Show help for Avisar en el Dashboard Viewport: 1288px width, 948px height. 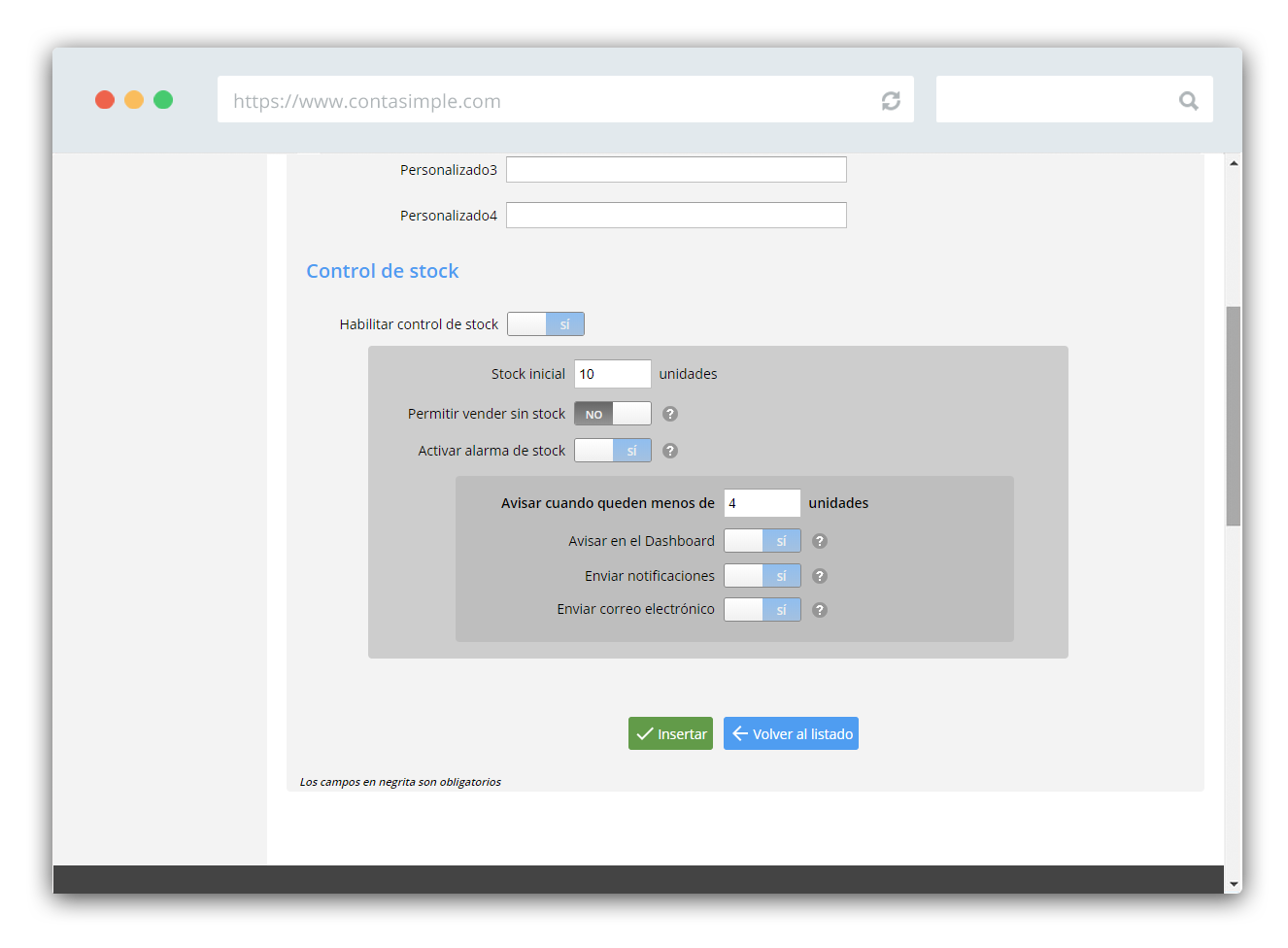pyautogui.click(x=820, y=541)
